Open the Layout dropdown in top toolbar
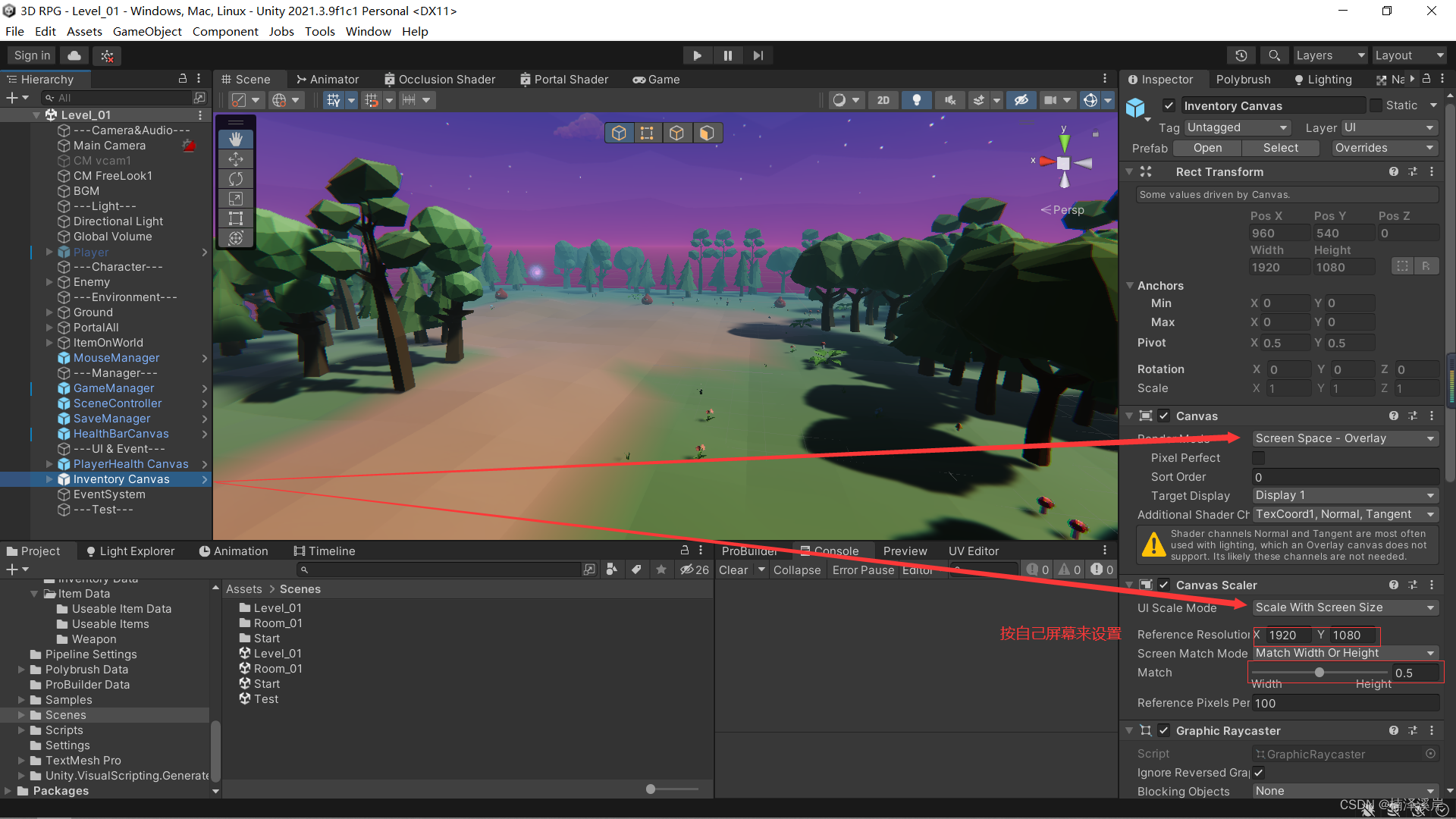Image resolution: width=1456 pixels, height=819 pixels. click(1410, 55)
